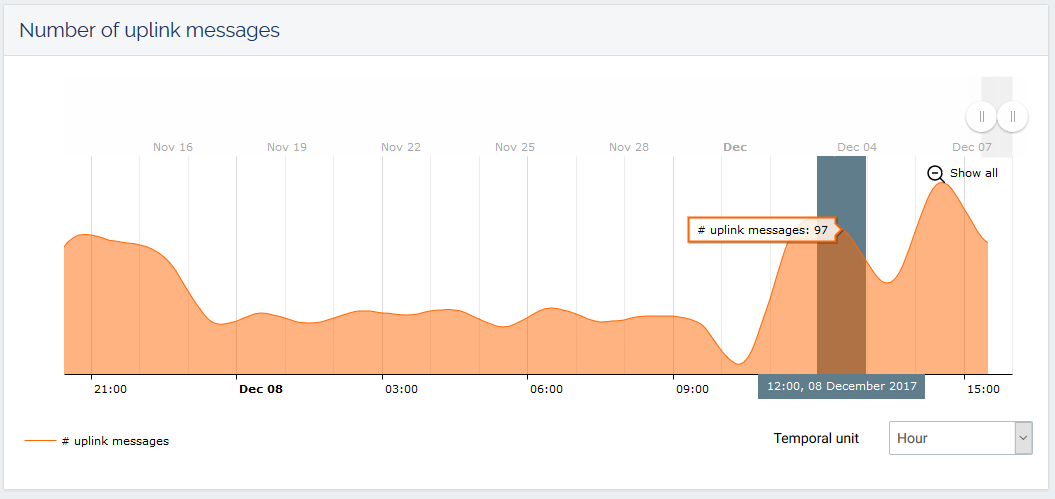Grab the left scrollbar grip handle

point(981,117)
